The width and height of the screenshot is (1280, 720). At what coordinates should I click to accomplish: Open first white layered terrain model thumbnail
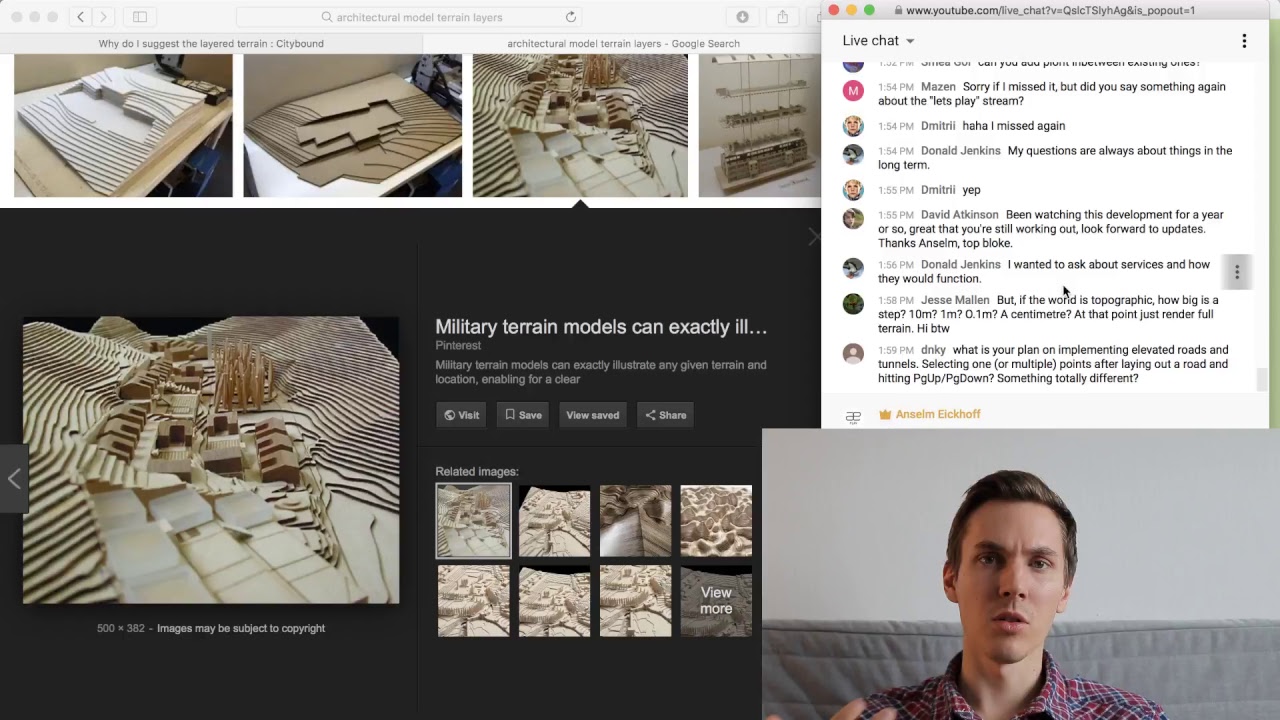pyautogui.click(x=123, y=126)
